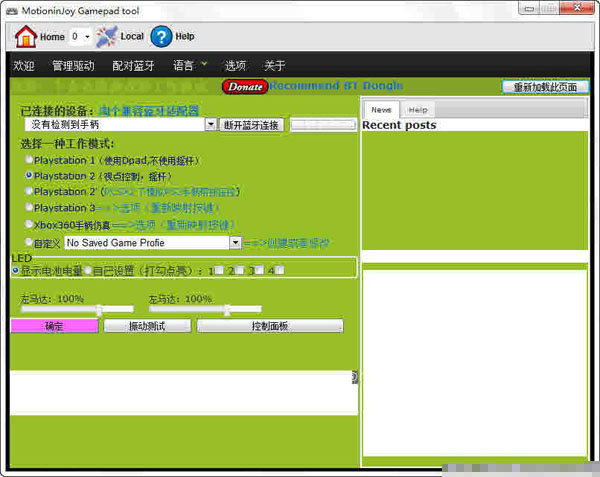Select 自己设置 LED radio button
The height and width of the screenshot is (477, 600).
coord(88,270)
